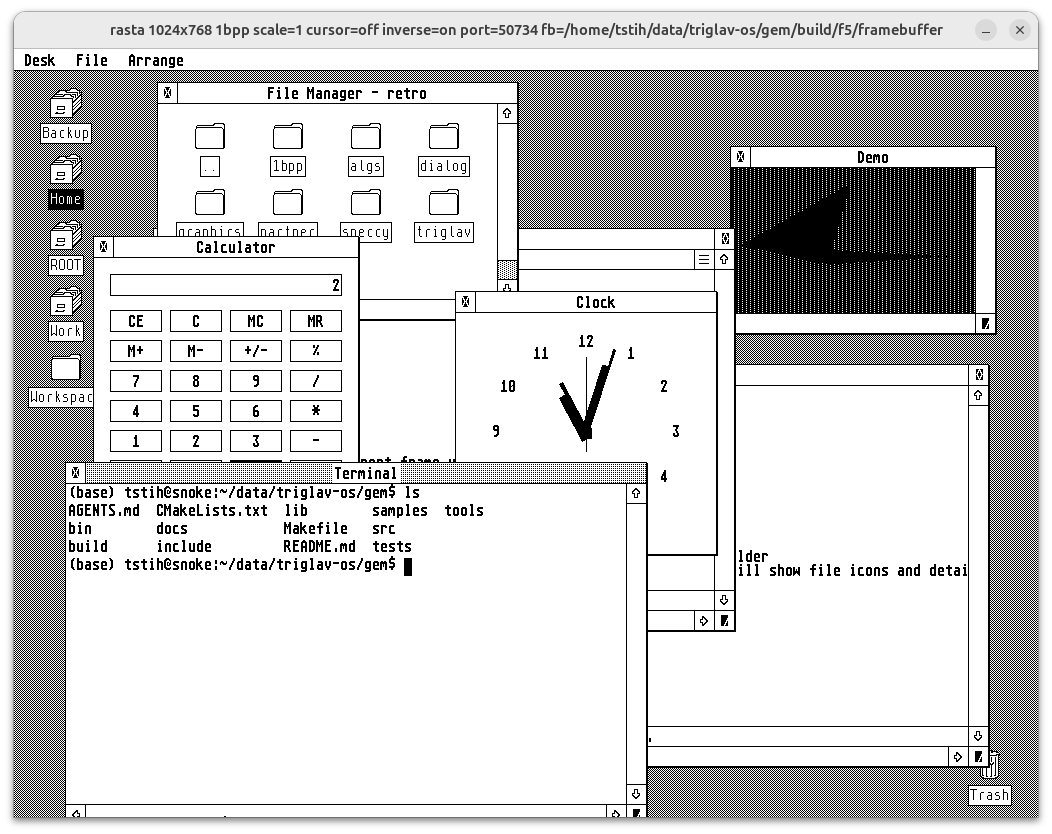Click the minus button in Calculator

315,441
